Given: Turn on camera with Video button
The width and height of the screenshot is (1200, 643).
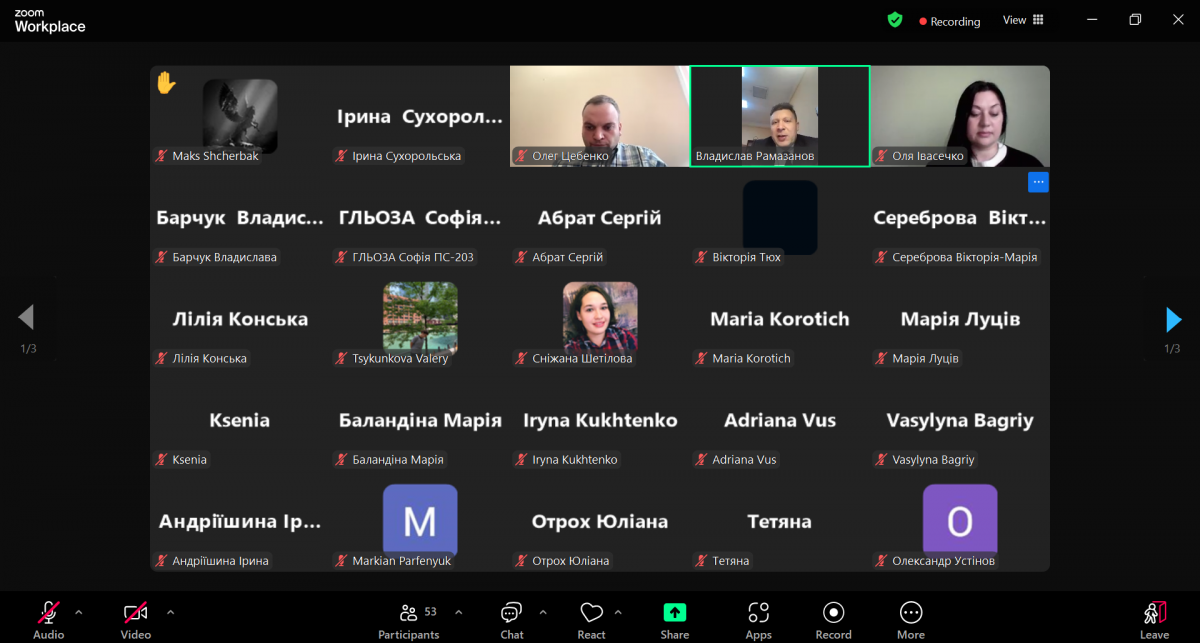Looking at the screenshot, I should (x=135, y=613).
